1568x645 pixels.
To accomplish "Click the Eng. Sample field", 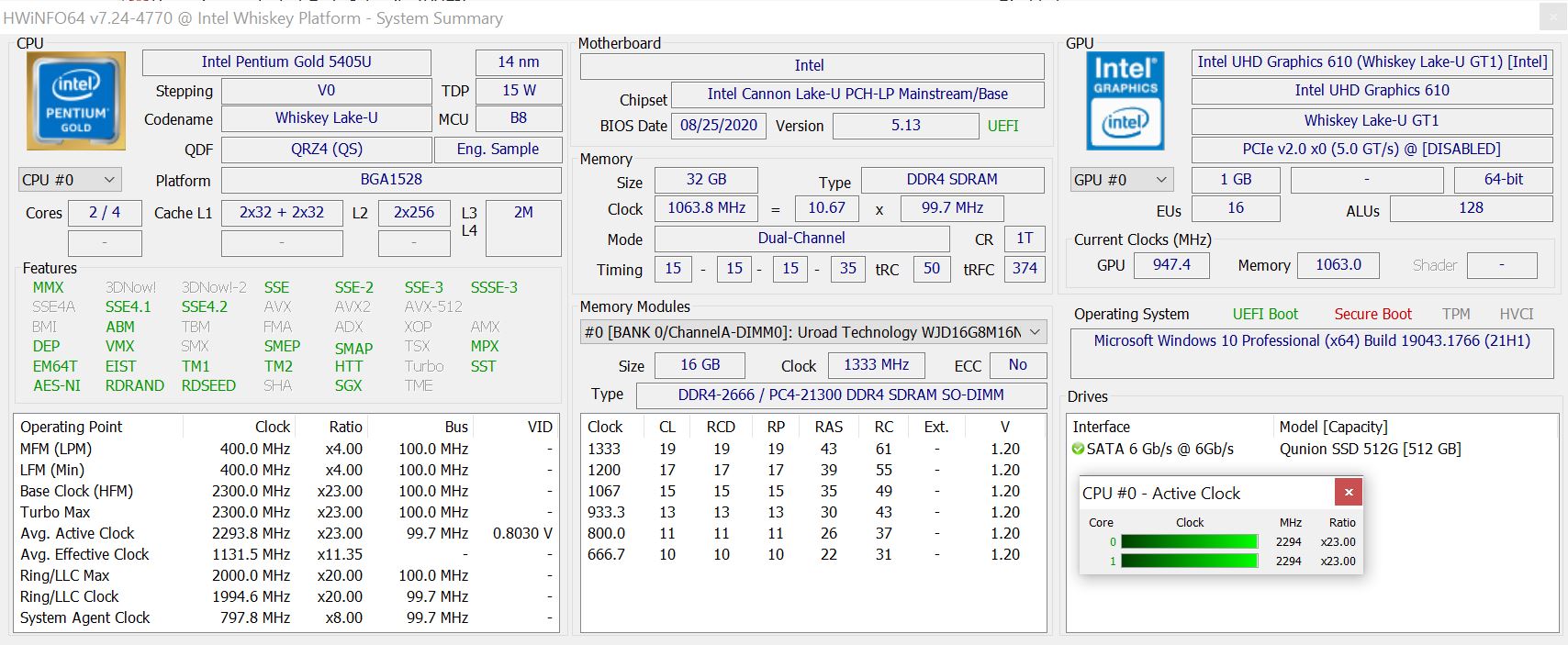I will (498, 149).
